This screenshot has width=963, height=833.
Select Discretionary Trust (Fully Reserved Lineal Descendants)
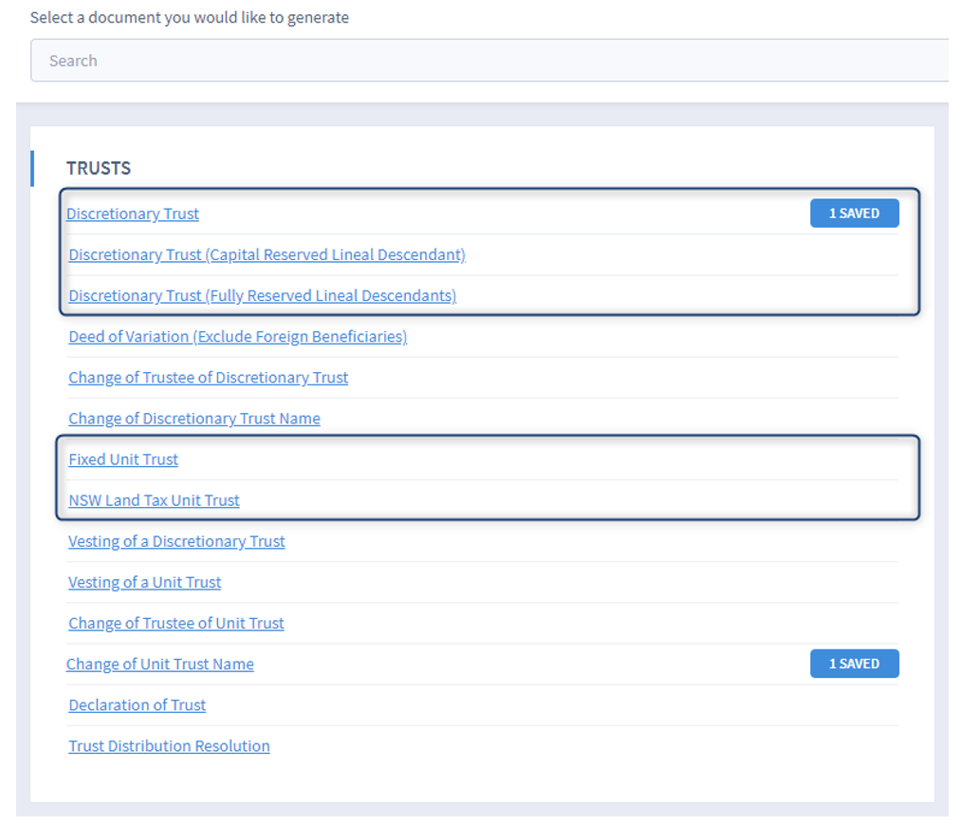click(262, 296)
